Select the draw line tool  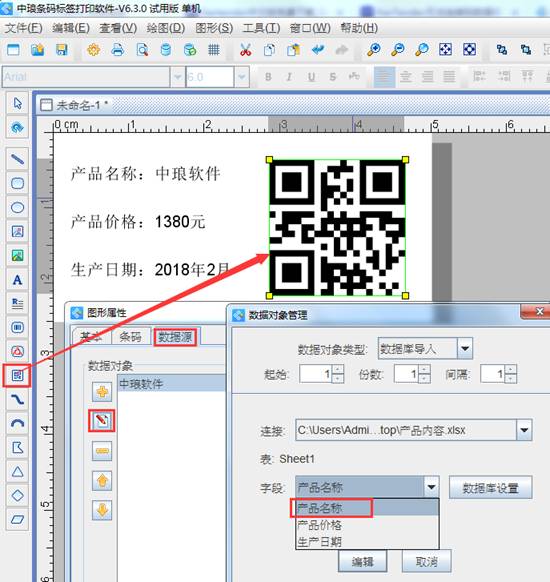tap(17, 159)
